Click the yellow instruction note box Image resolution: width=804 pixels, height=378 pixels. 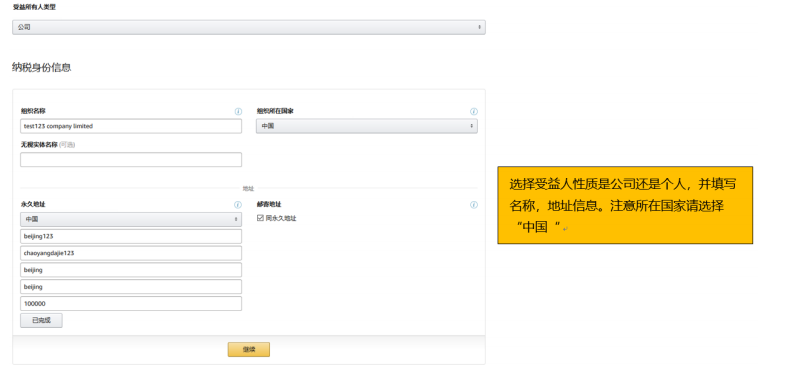pos(625,205)
